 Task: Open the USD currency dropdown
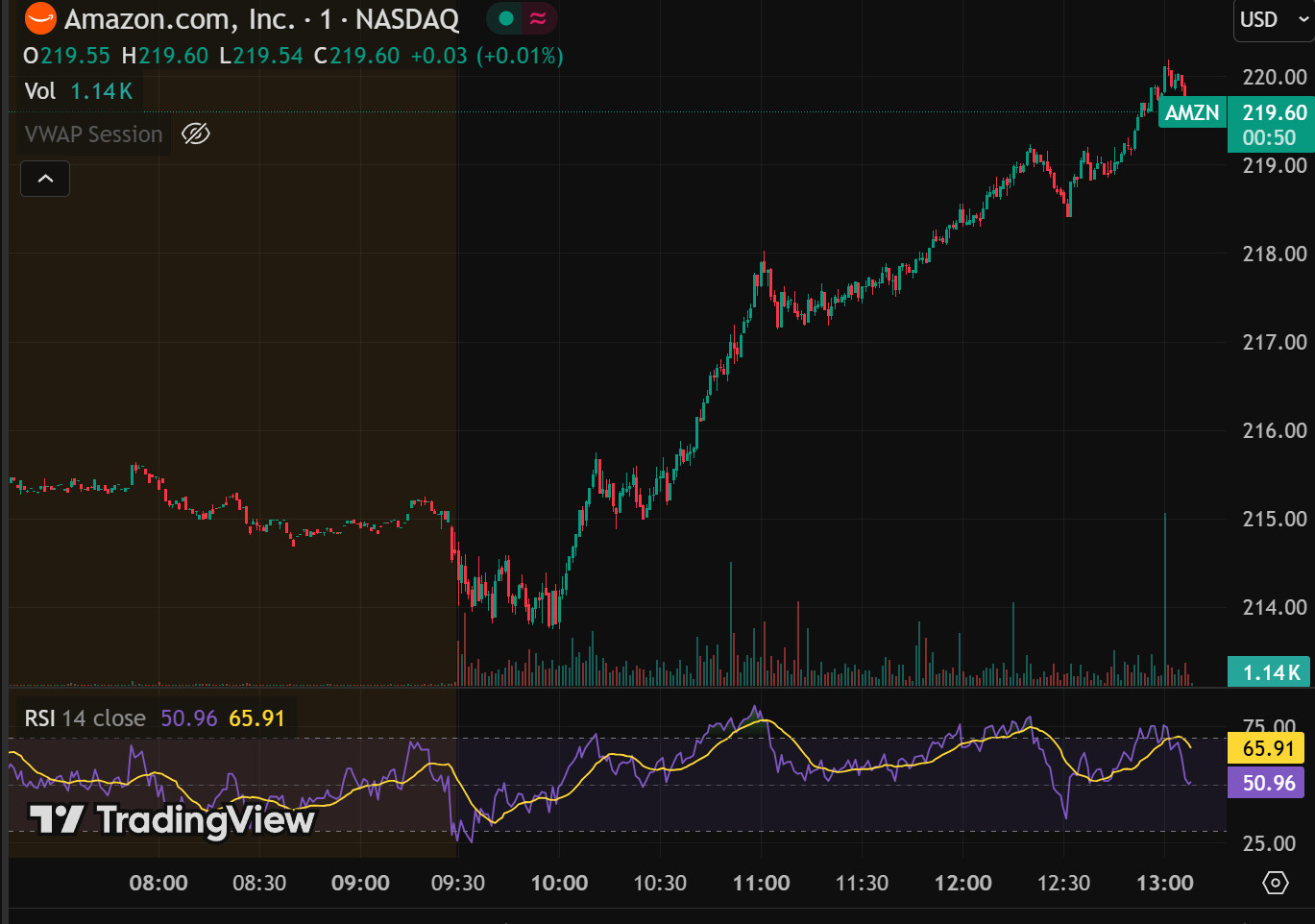[x=1274, y=20]
